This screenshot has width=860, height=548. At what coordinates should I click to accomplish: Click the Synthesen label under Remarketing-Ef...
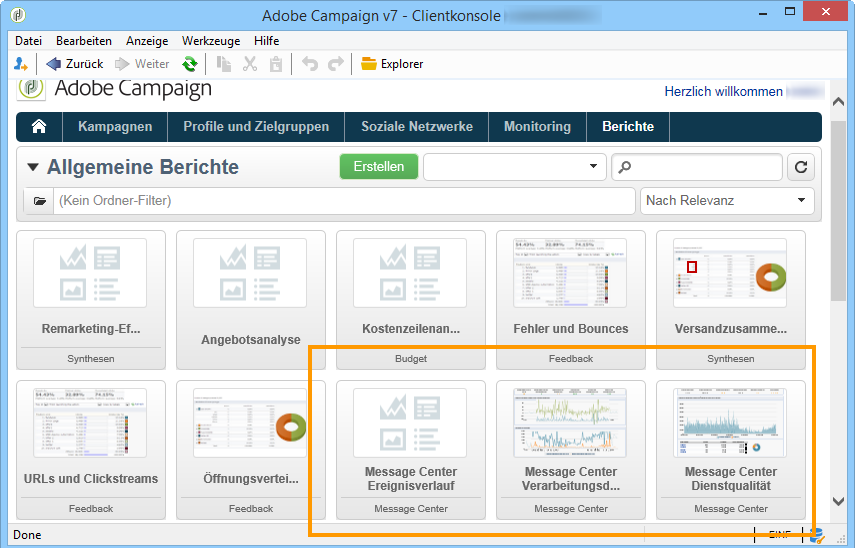click(91, 359)
